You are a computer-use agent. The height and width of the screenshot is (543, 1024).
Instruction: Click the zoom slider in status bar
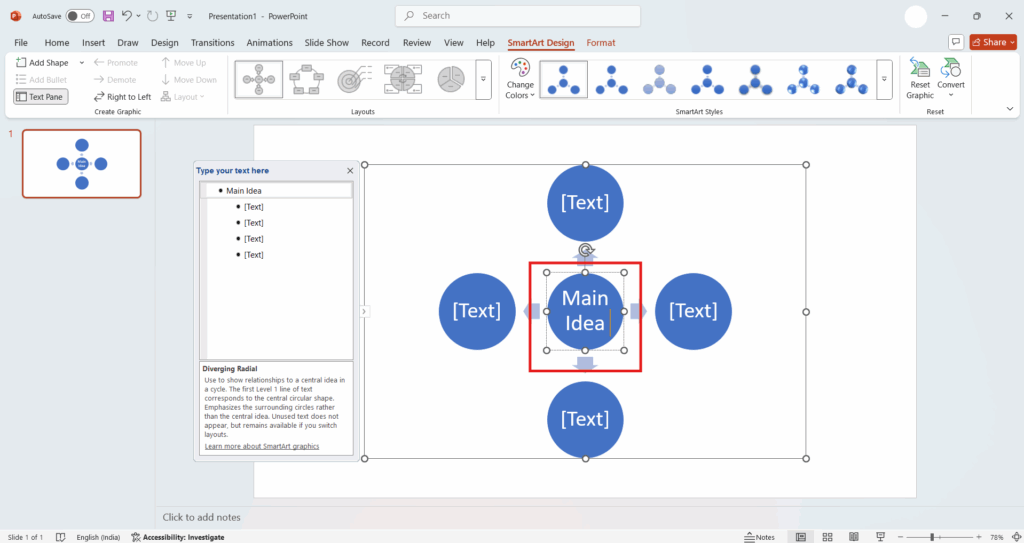[932, 537]
